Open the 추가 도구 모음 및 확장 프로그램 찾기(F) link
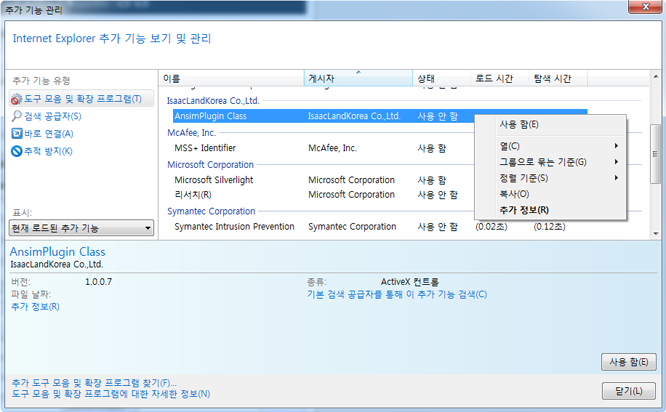666x412 pixels. pos(94,383)
